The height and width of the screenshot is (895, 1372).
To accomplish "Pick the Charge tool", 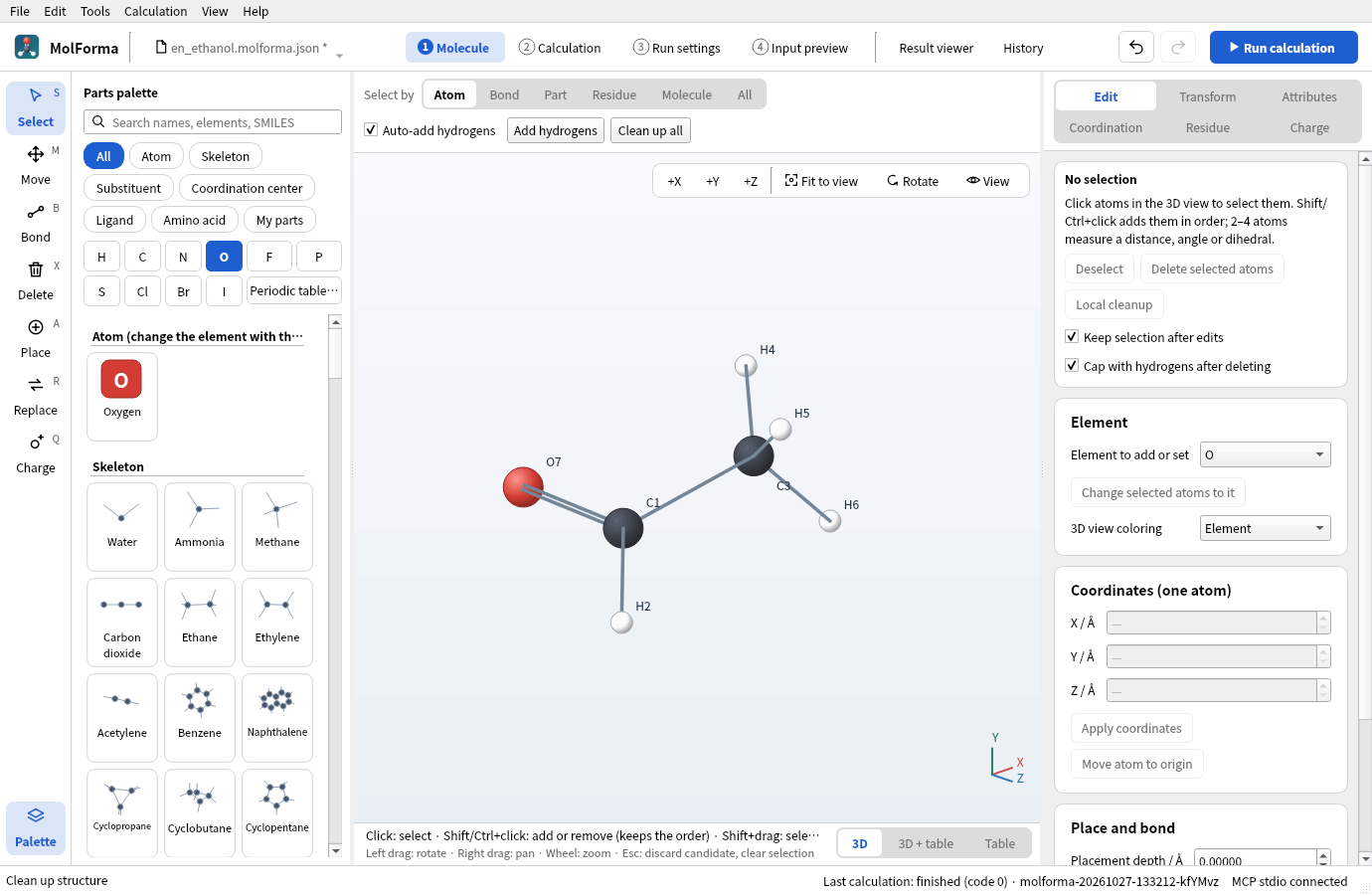I will [36, 453].
